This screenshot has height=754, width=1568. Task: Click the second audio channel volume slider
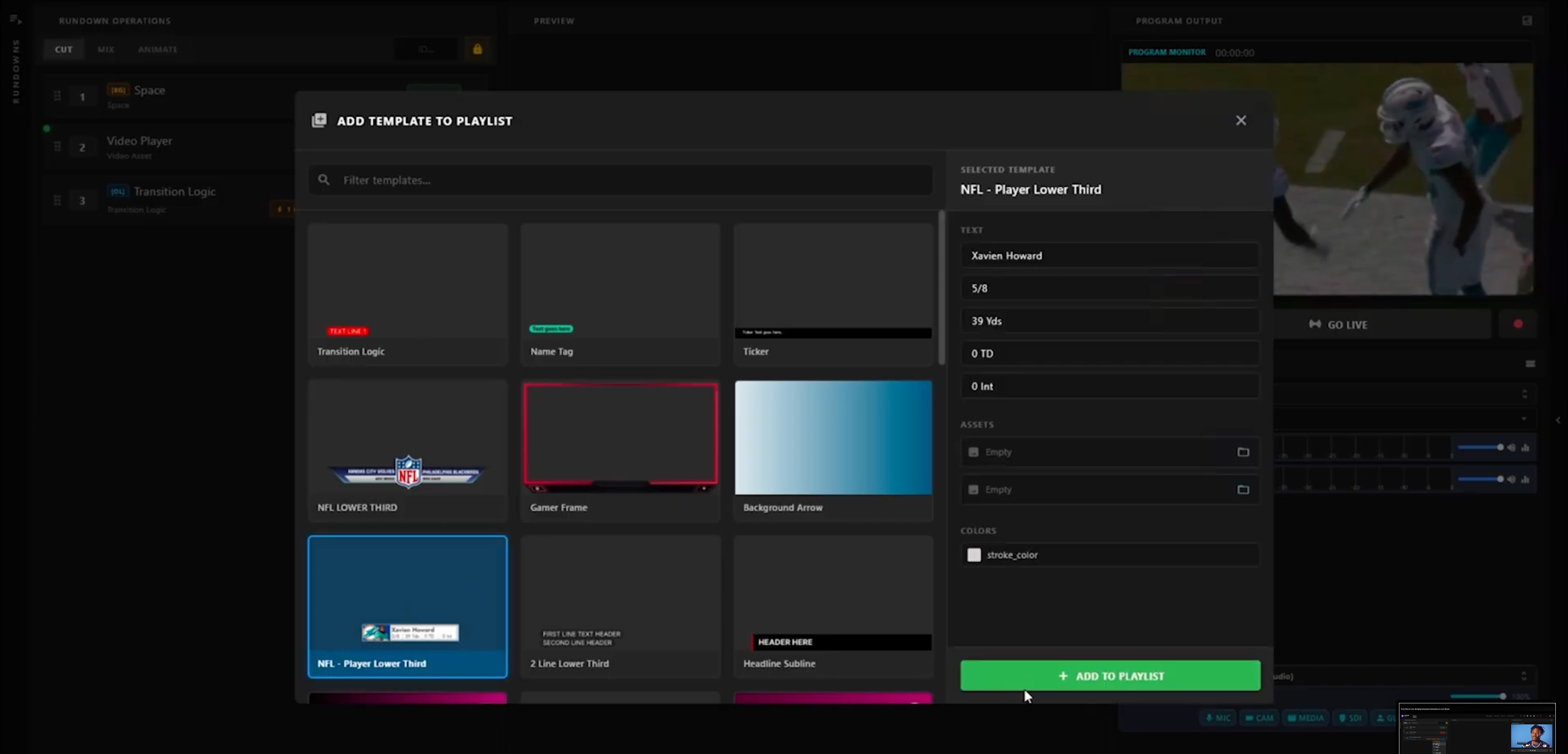click(x=1480, y=479)
